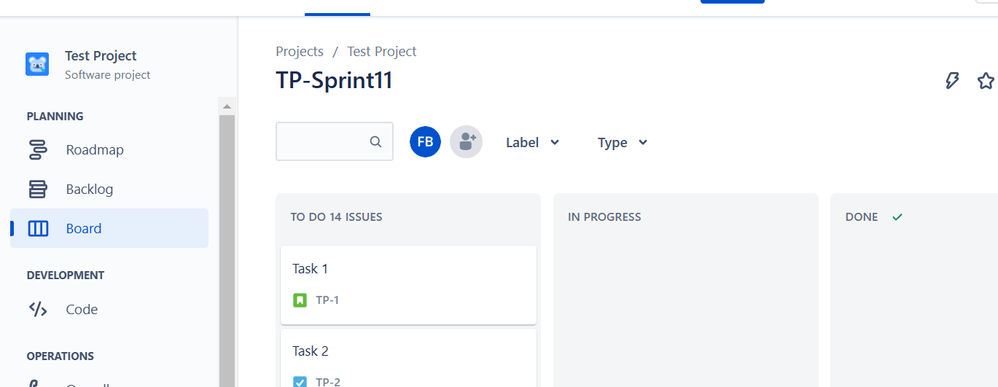Focus the board search field

pyautogui.click(x=334, y=141)
